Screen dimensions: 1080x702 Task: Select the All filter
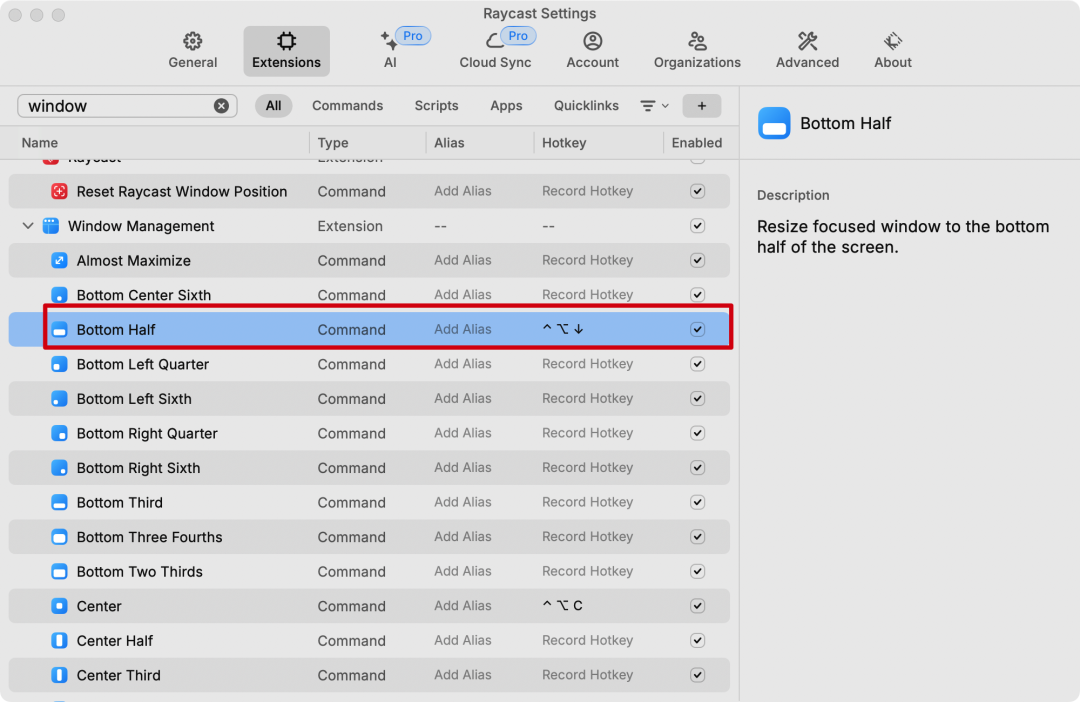click(x=273, y=105)
